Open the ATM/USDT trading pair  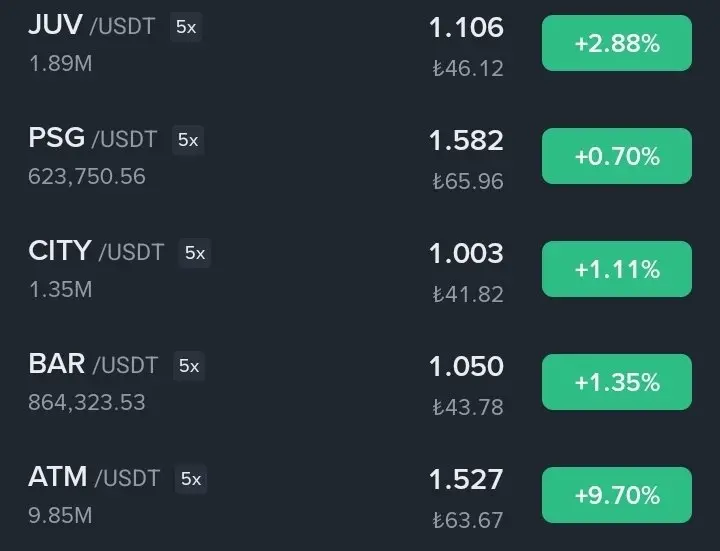coord(360,495)
